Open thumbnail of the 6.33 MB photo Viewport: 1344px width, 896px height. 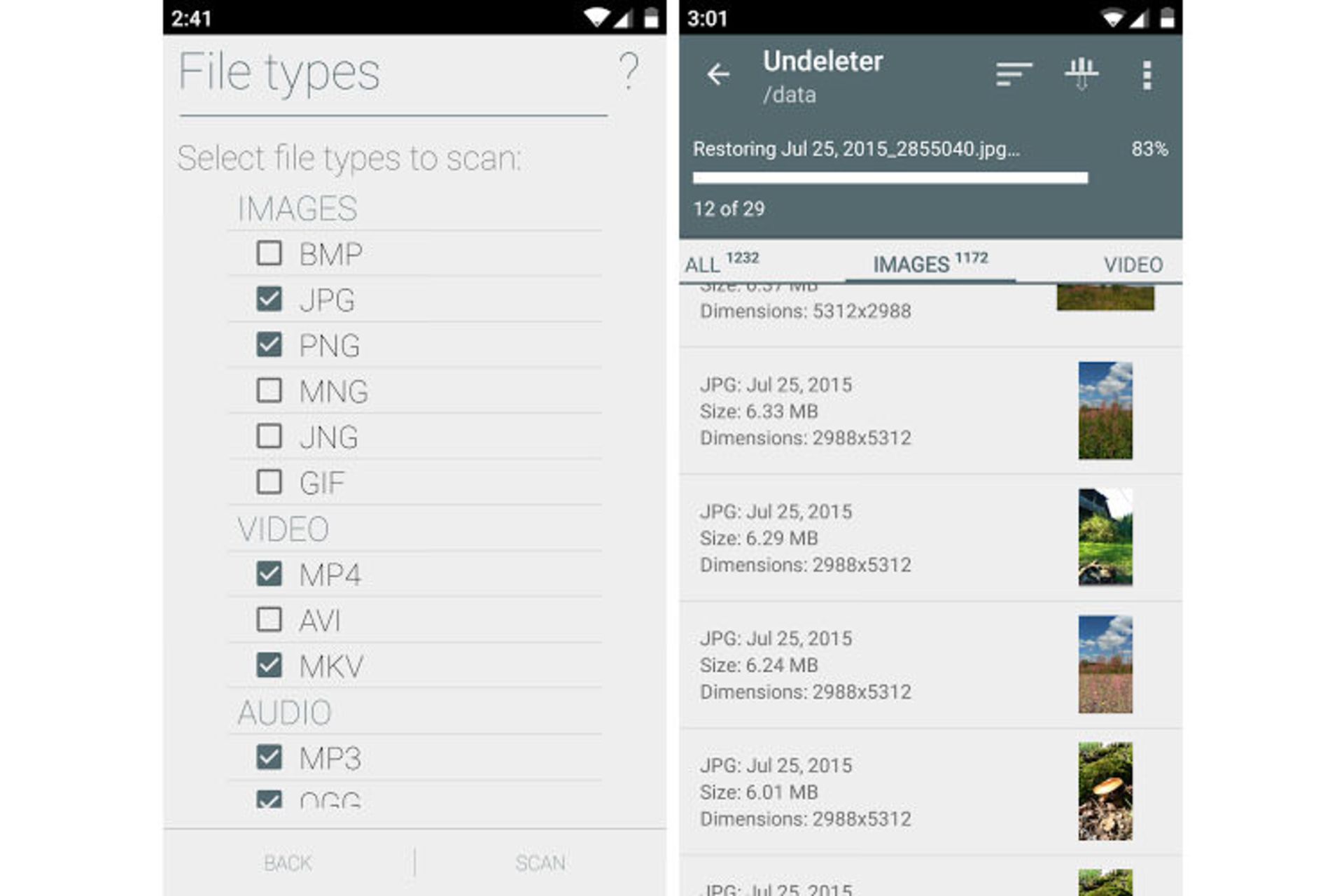click(x=1105, y=410)
